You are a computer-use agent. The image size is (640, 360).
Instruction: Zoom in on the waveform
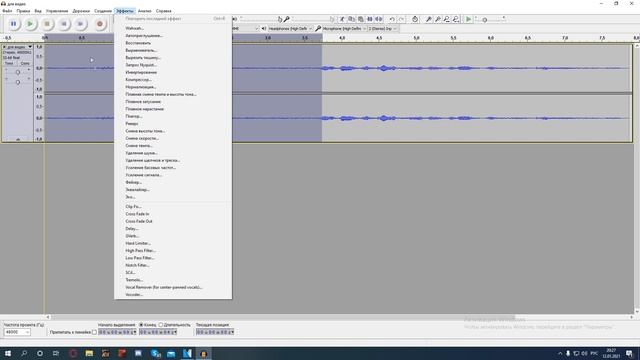429,19
